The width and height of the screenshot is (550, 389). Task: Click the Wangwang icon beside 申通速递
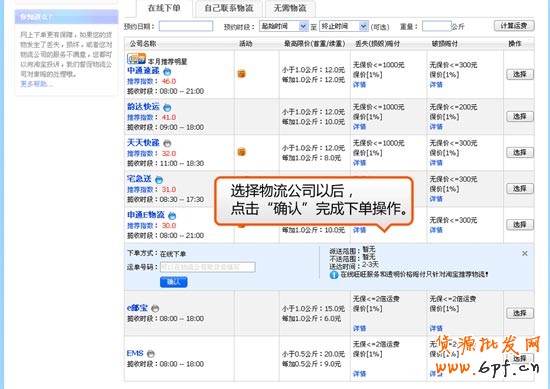[x=167, y=72]
